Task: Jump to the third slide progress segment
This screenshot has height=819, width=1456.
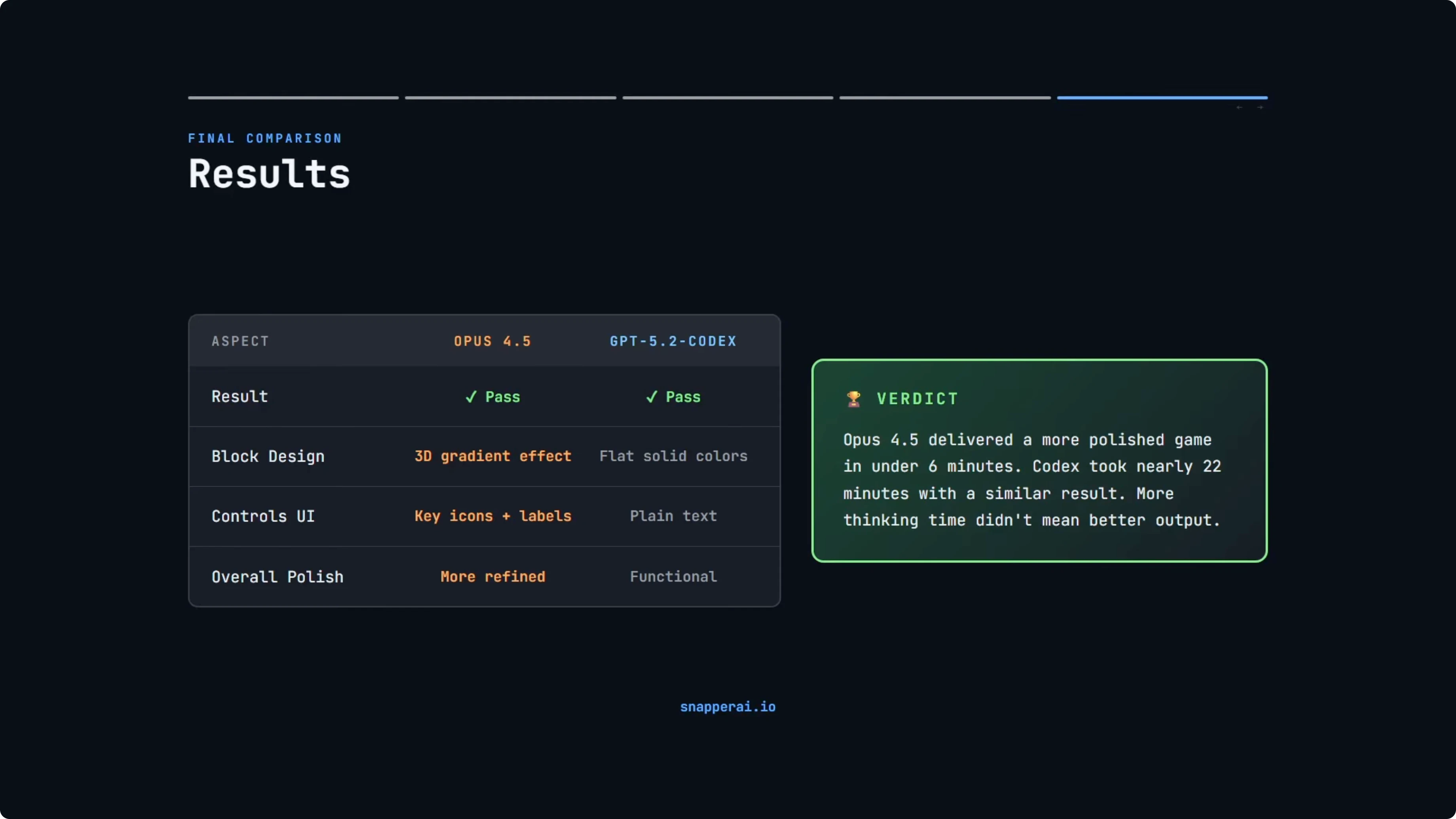Action: (728, 98)
